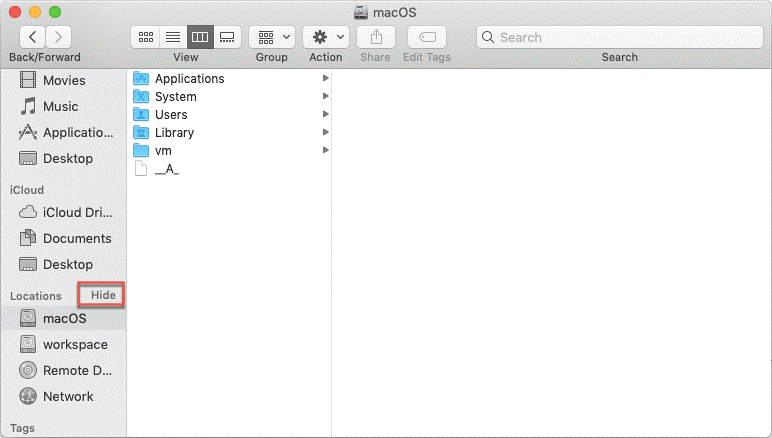This screenshot has height=438, width=772.
Task: Select the Users folder
Action: [x=229, y=115]
